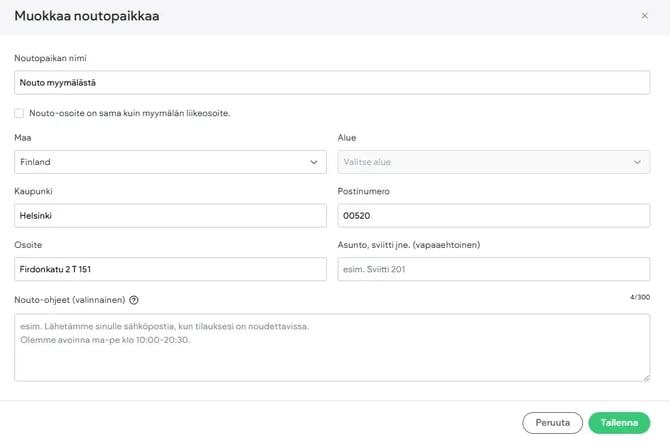Click the 'Nouto-osoite on sama kuin myymälän liikeosoite' label
Screen dimensions: 670x442
130,113
